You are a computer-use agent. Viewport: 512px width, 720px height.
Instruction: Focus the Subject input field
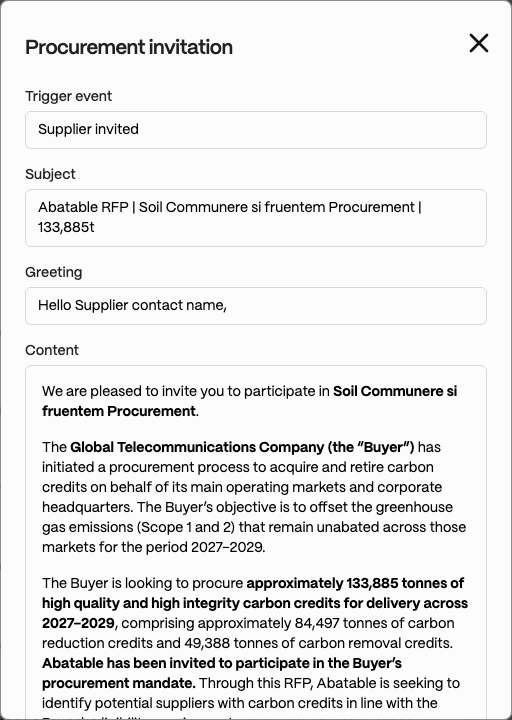click(256, 218)
